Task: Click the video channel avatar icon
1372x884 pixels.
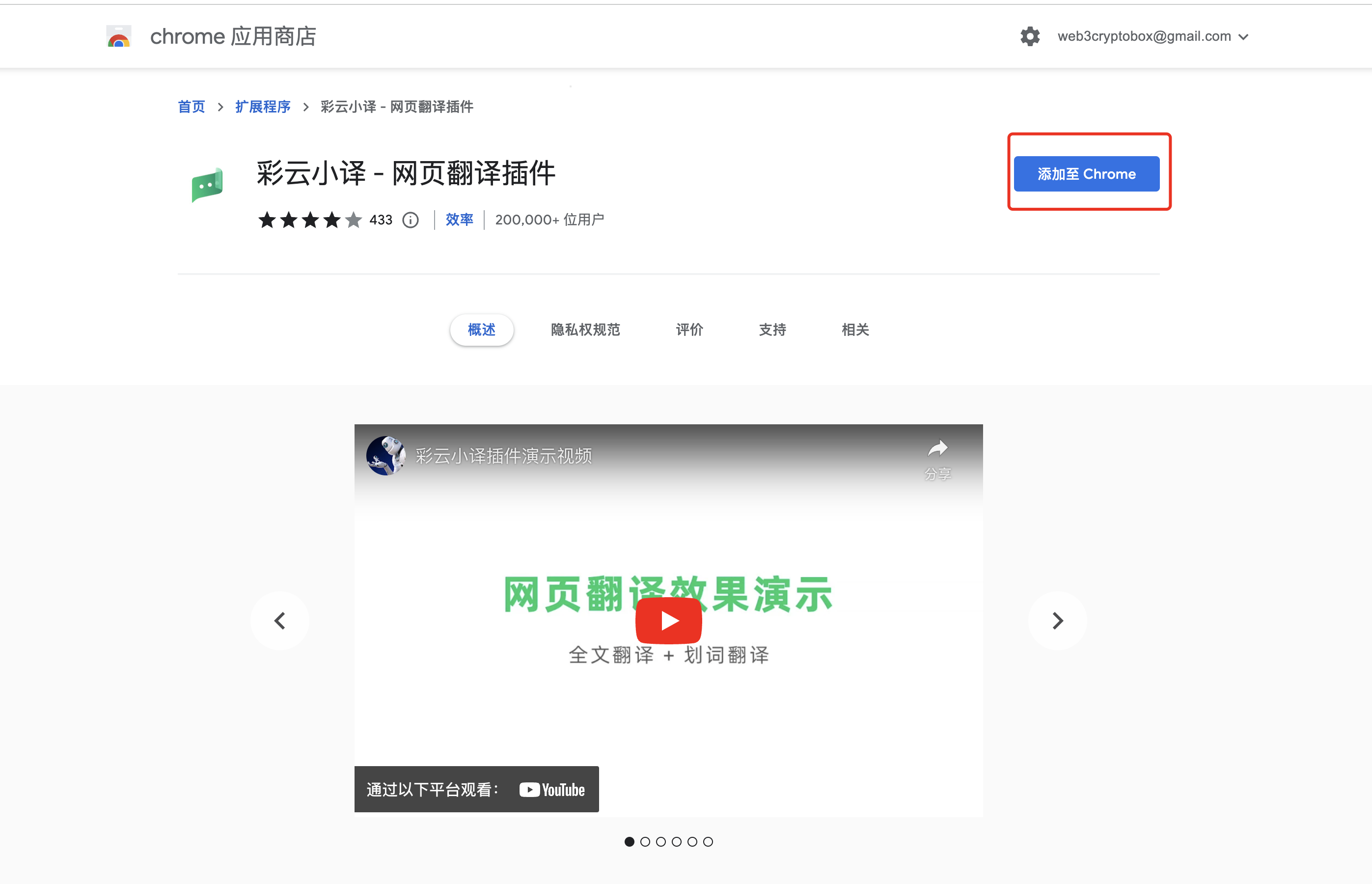Action: coord(385,456)
